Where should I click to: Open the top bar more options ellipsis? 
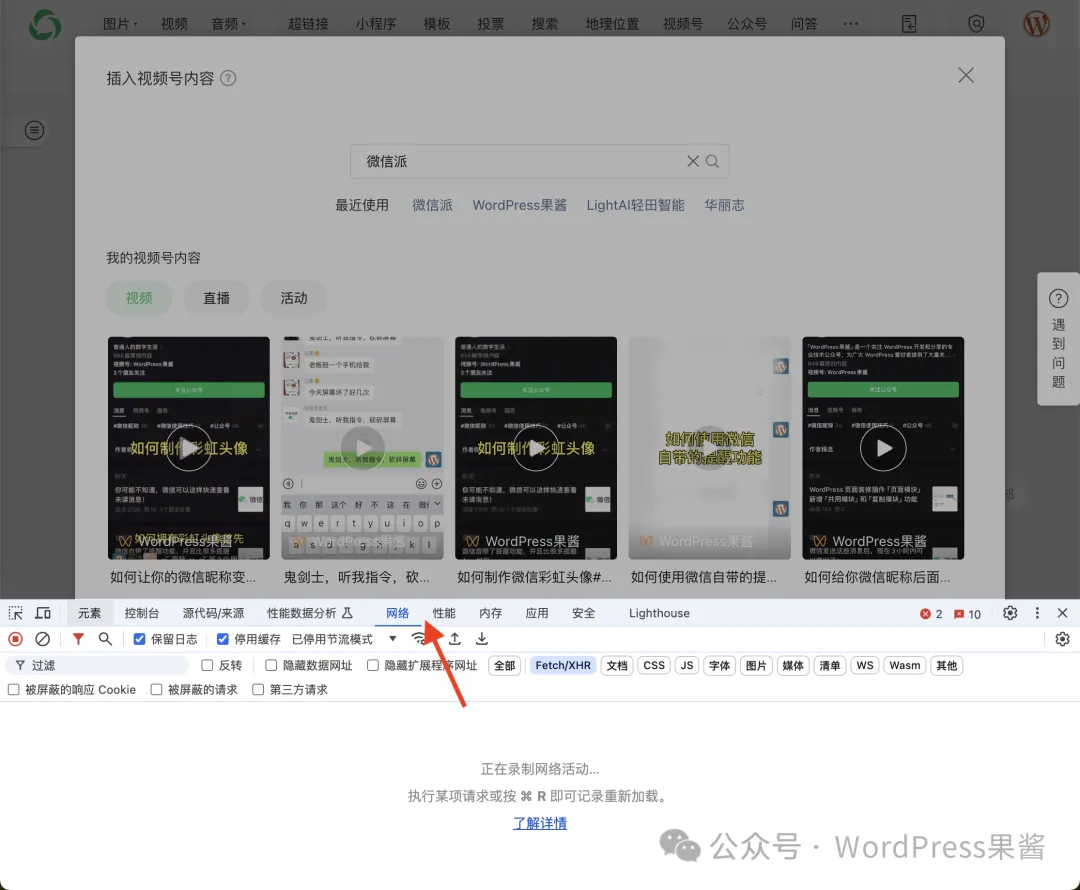(x=851, y=24)
